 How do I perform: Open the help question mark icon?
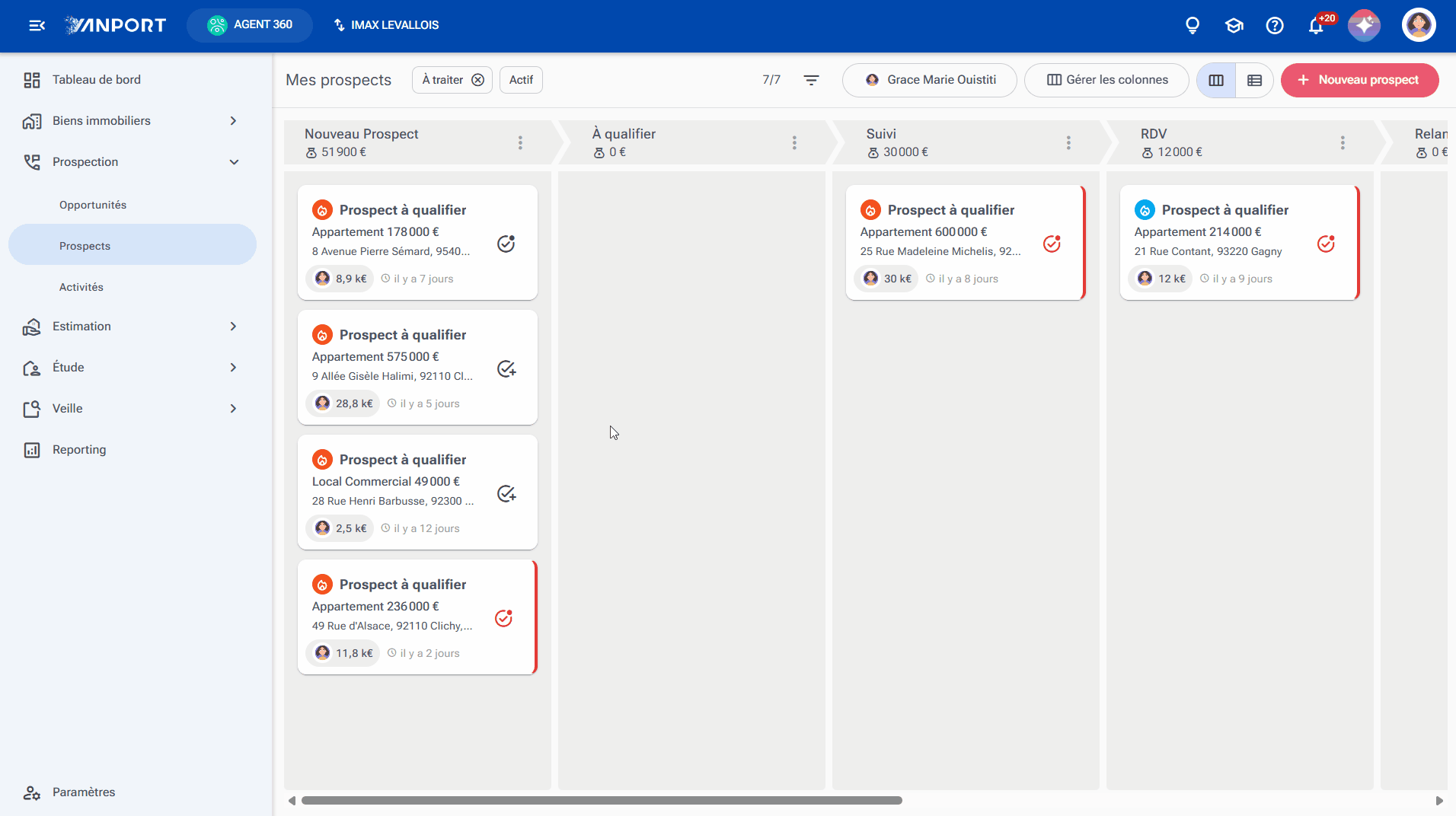1275,26
